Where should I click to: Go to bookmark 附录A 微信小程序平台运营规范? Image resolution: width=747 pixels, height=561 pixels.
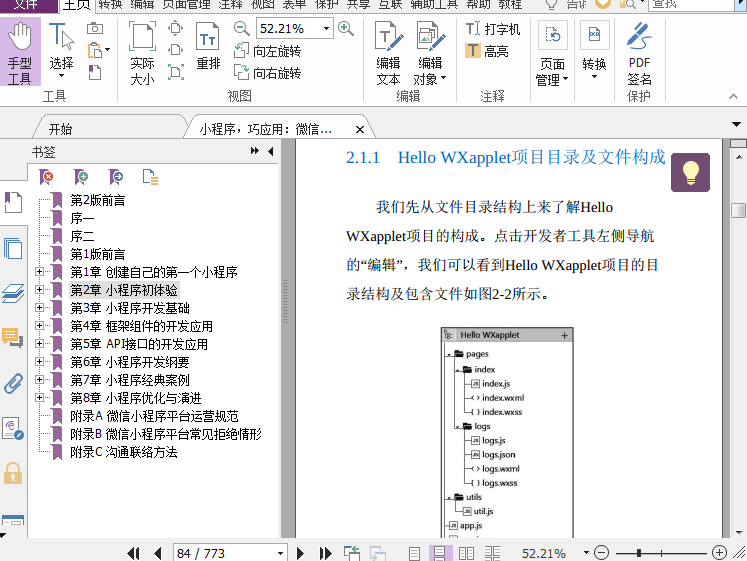click(x=154, y=416)
